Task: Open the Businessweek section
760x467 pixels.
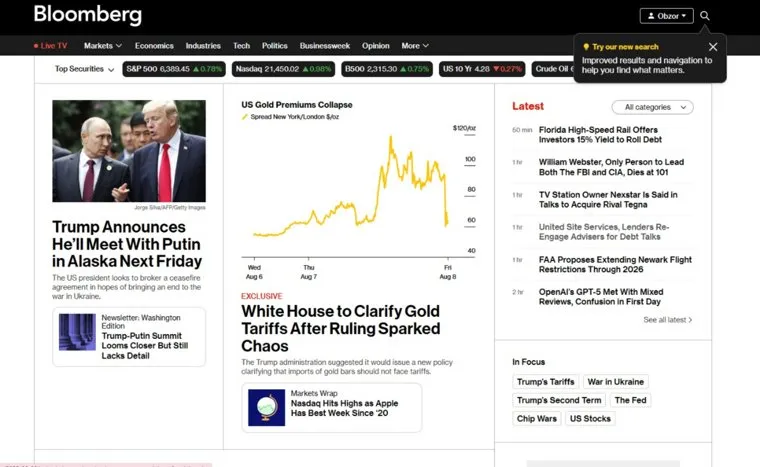Action: point(325,46)
